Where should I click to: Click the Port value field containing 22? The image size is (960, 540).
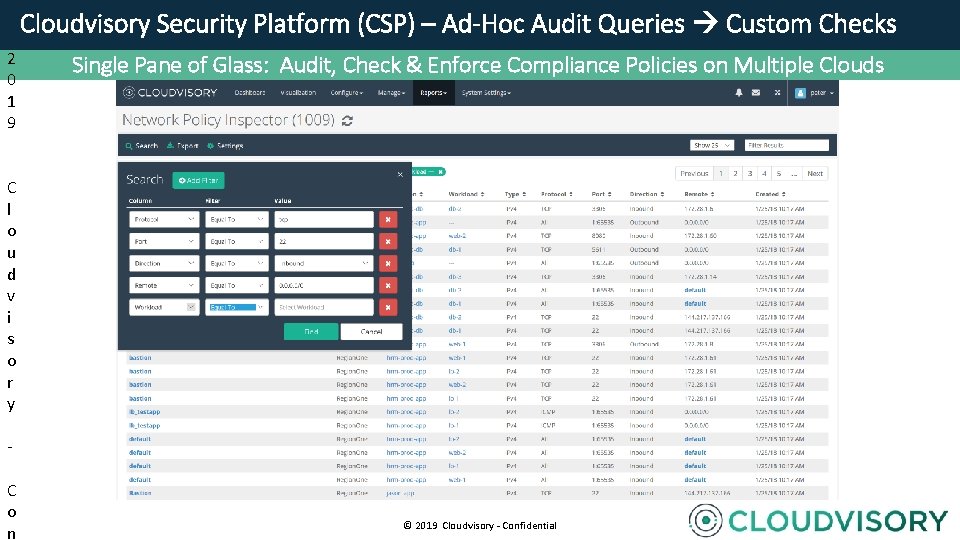324,241
